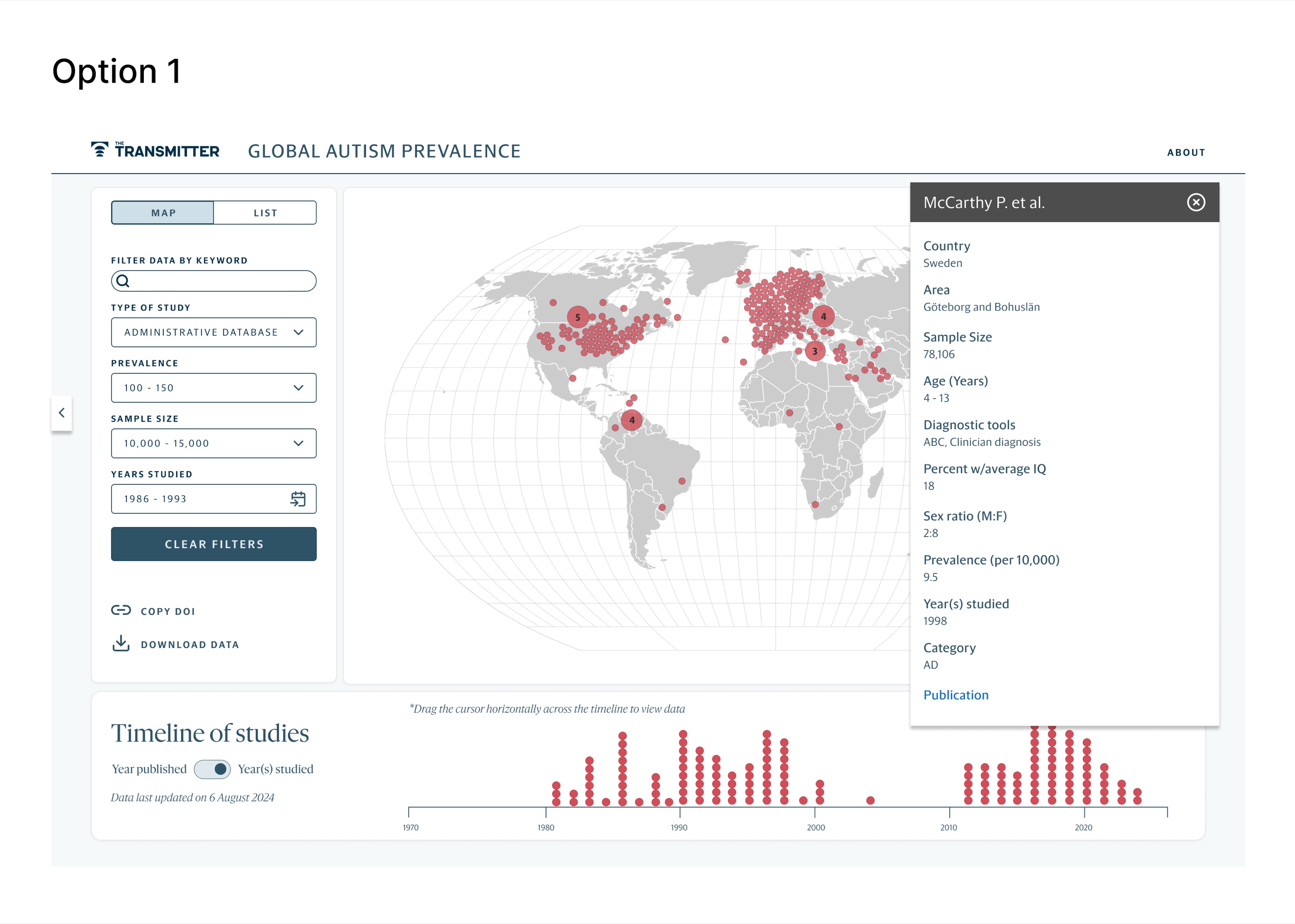1295x924 pixels.
Task: Click the Copy DOI link icon
Action: click(x=121, y=610)
